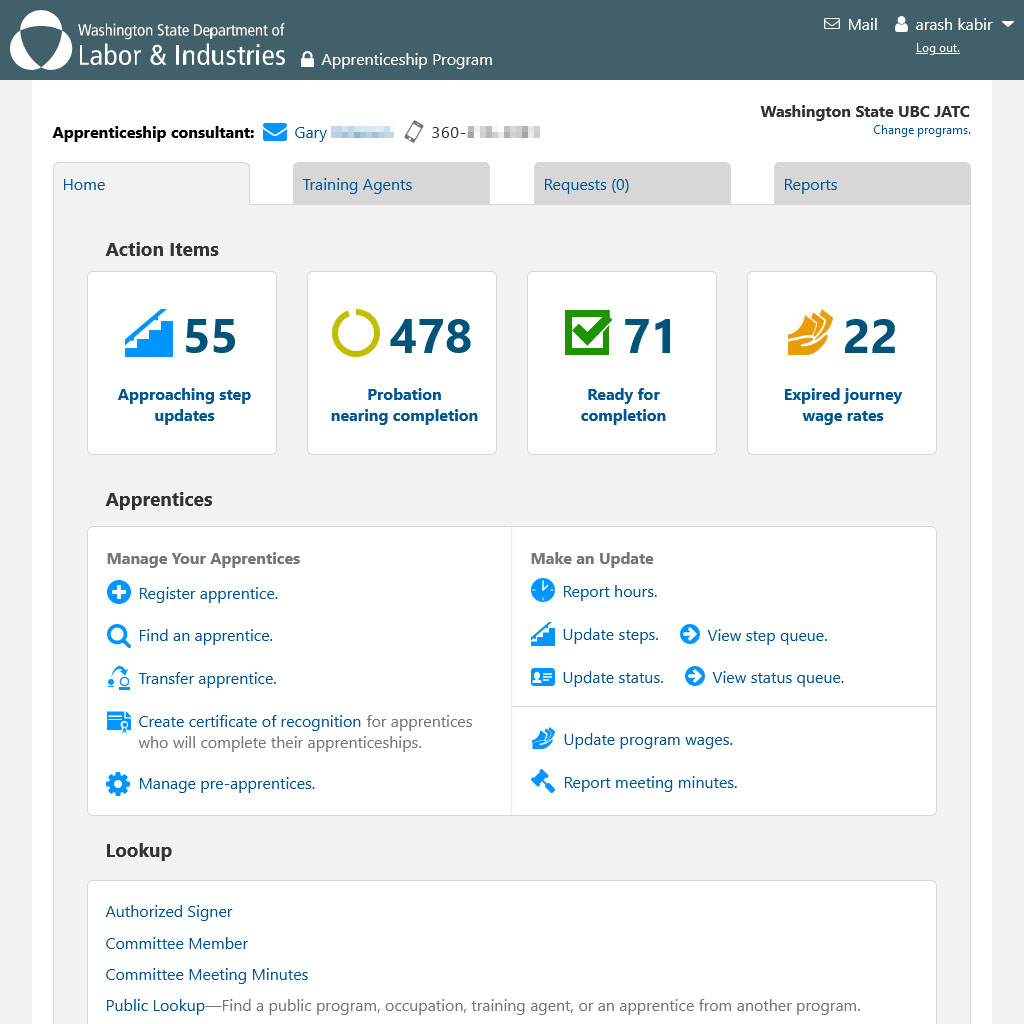Open the Training Agents tab

[x=391, y=184]
